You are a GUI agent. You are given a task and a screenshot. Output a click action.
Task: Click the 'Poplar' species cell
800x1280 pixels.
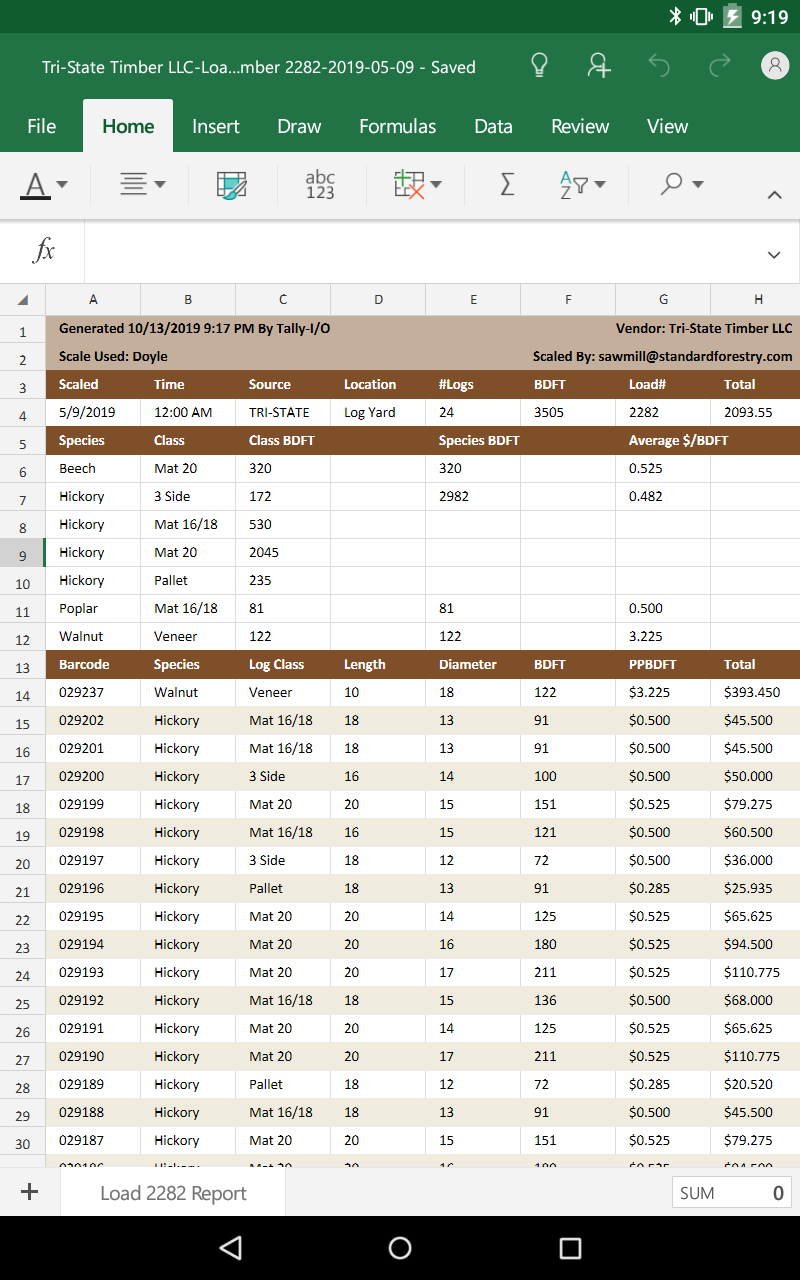[x=93, y=608]
